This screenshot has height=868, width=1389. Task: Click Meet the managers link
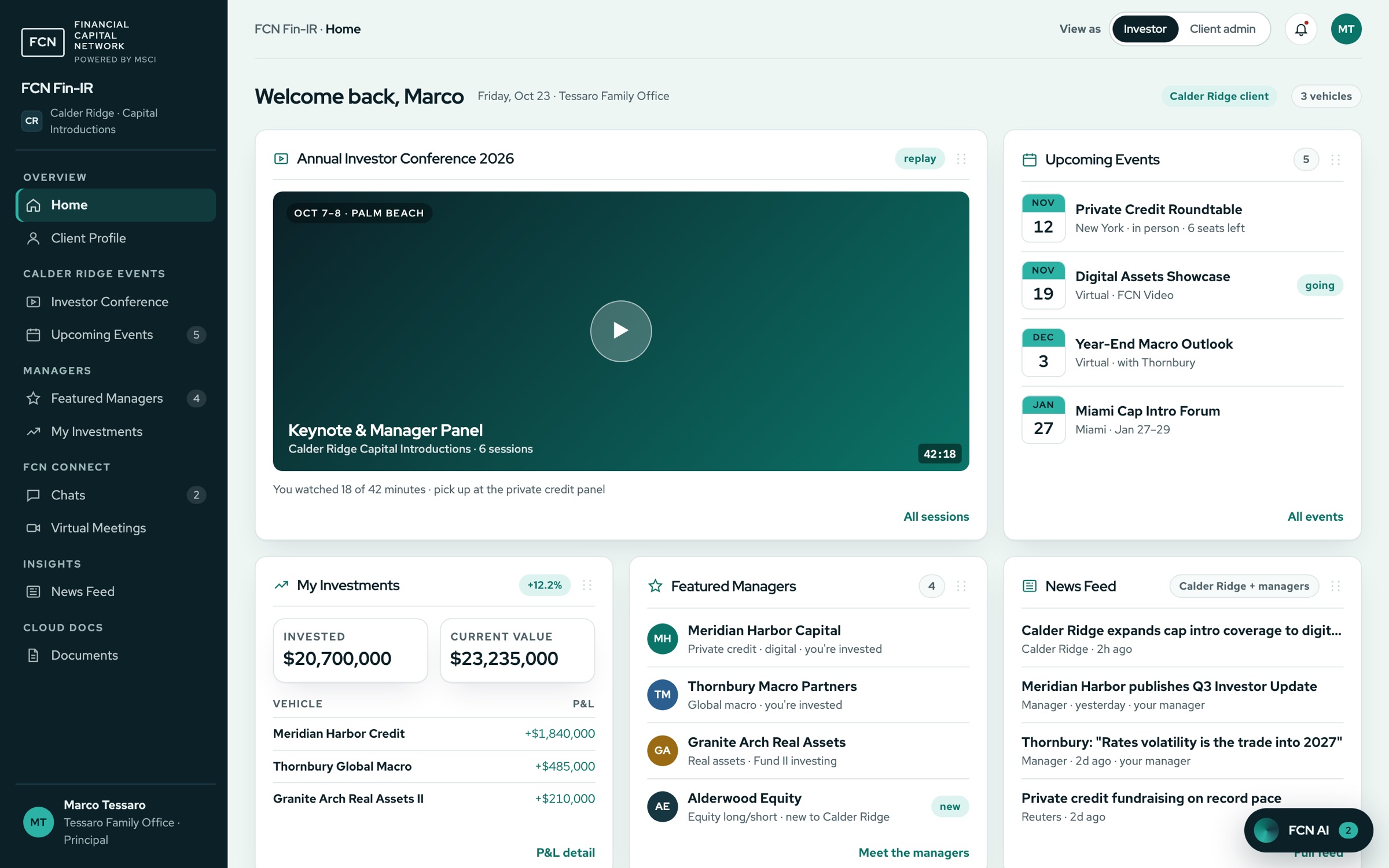(913, 852)
